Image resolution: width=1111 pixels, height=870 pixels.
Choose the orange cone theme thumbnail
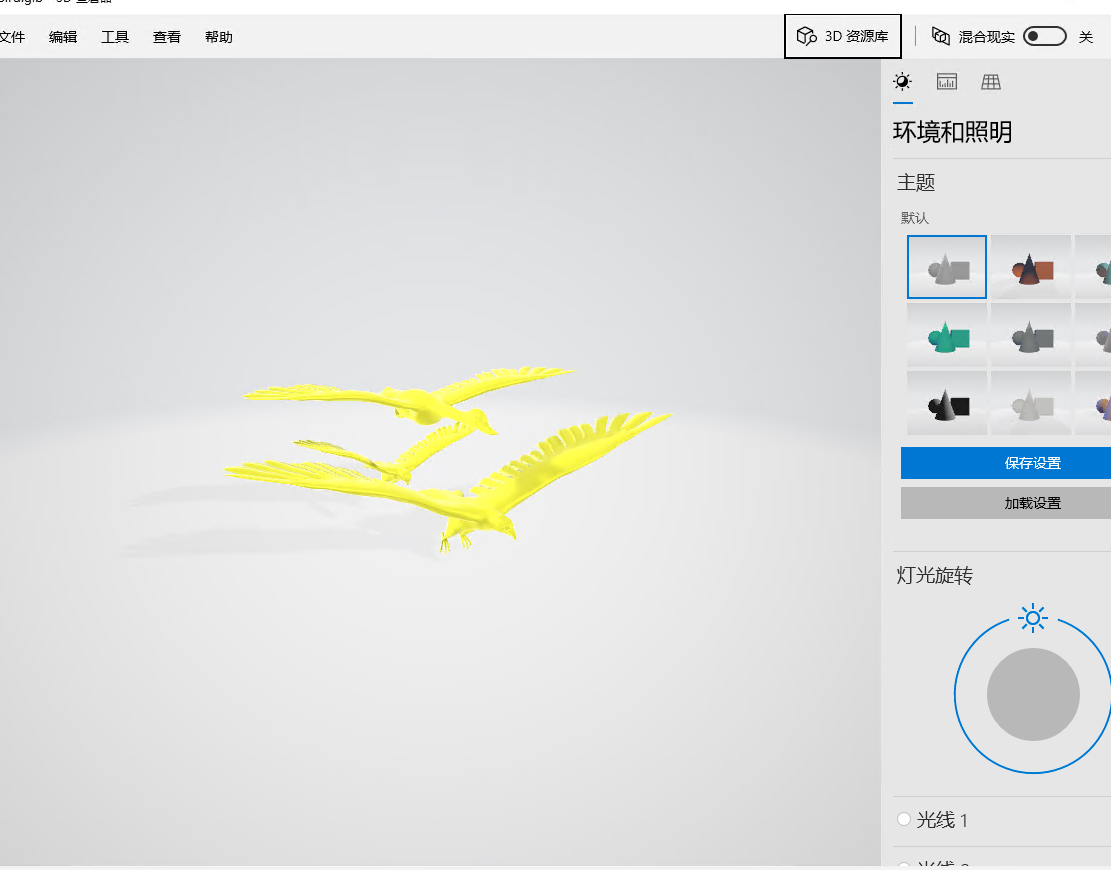(1031, 267)
